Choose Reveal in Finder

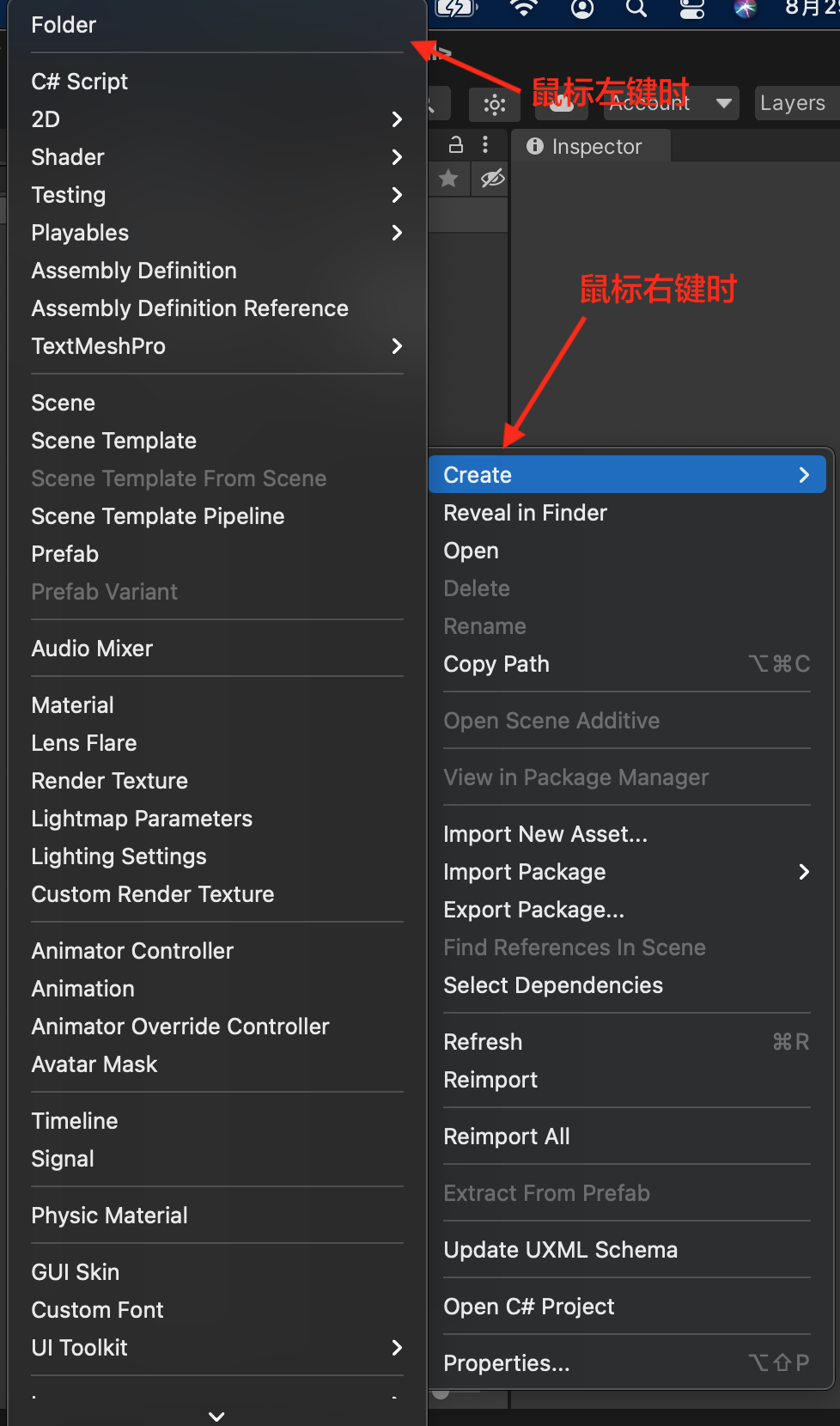(525, 513)
